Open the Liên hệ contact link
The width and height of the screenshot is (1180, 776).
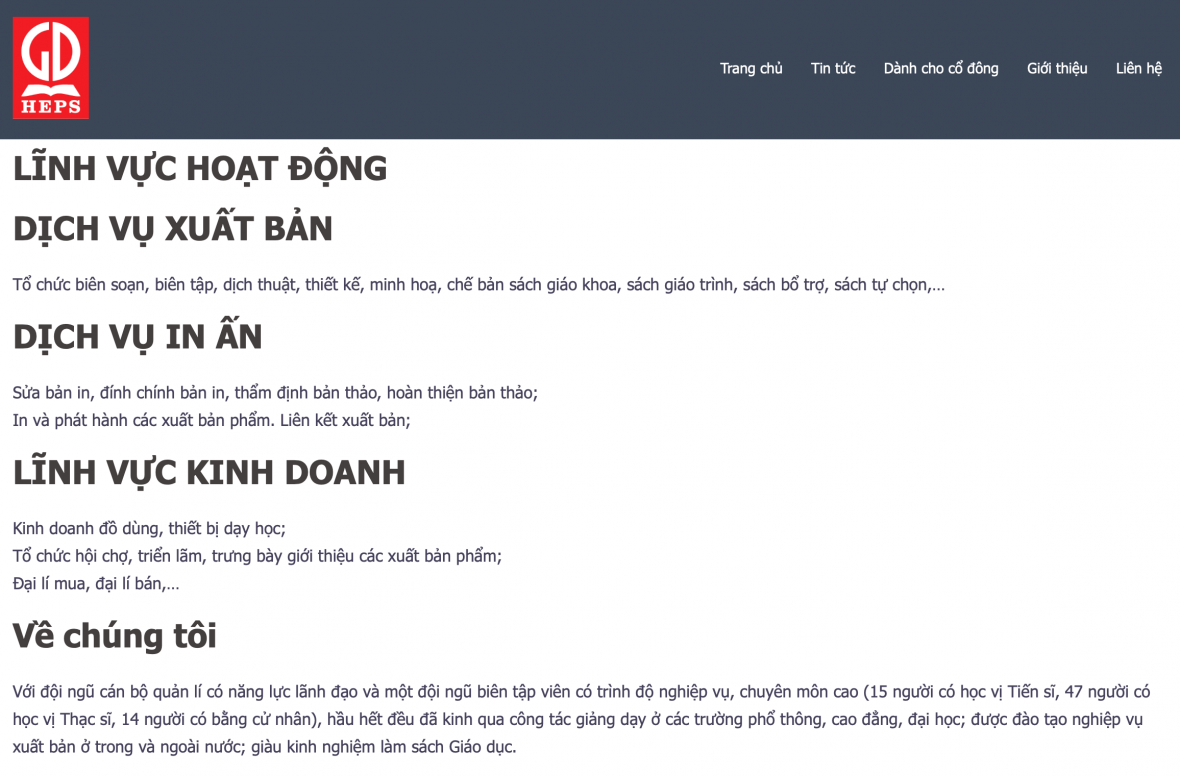(x=1139, y=68)
